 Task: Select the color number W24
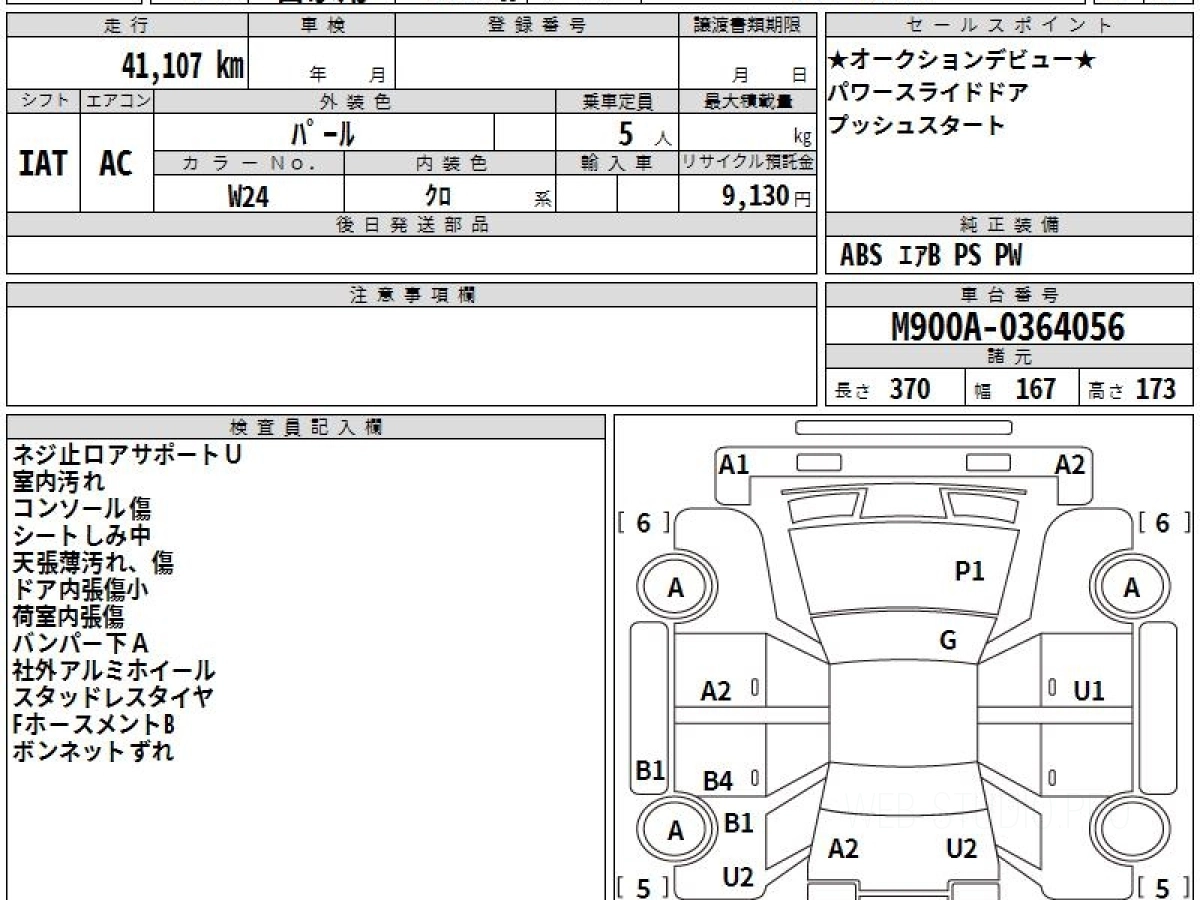tap(248, 195)
